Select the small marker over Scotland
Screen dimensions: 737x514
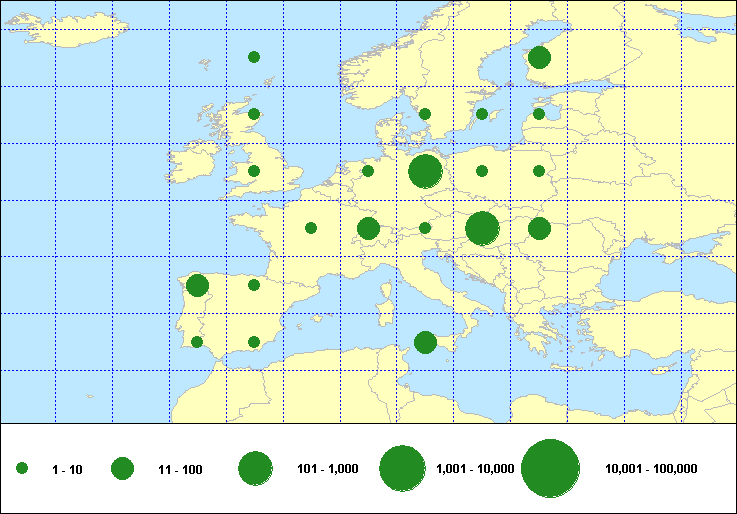(254, 114)
